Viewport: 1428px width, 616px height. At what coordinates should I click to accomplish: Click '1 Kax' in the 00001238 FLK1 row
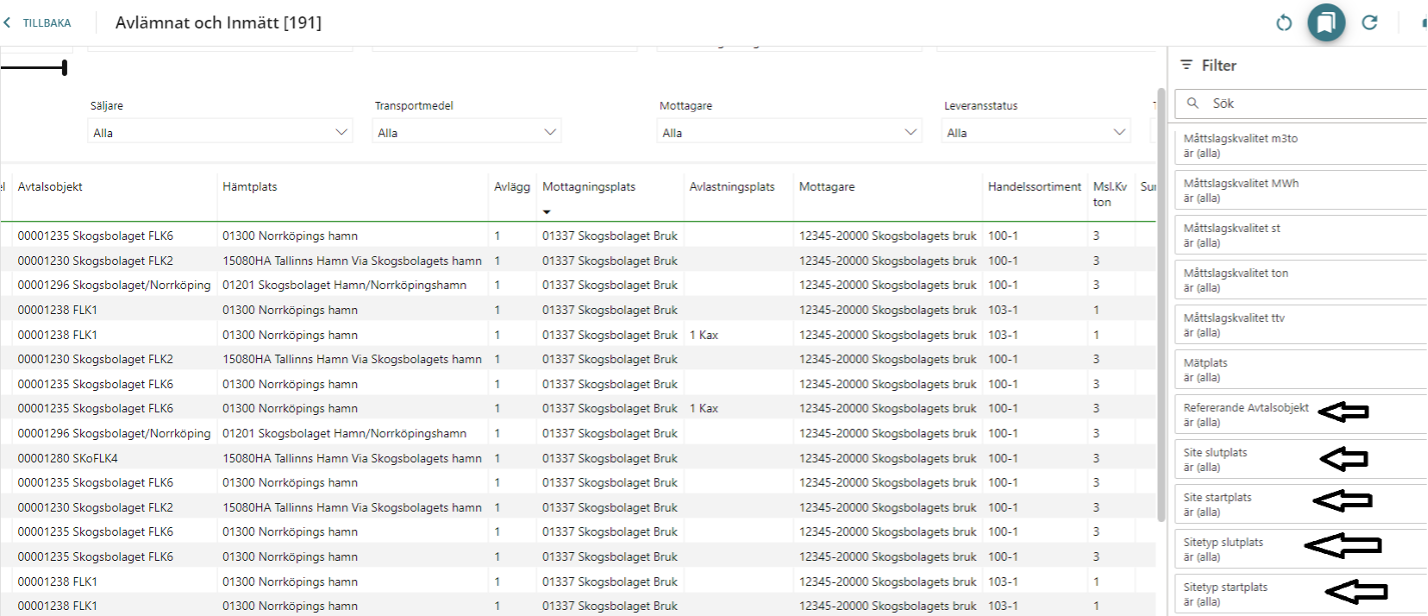coord(704,335)
